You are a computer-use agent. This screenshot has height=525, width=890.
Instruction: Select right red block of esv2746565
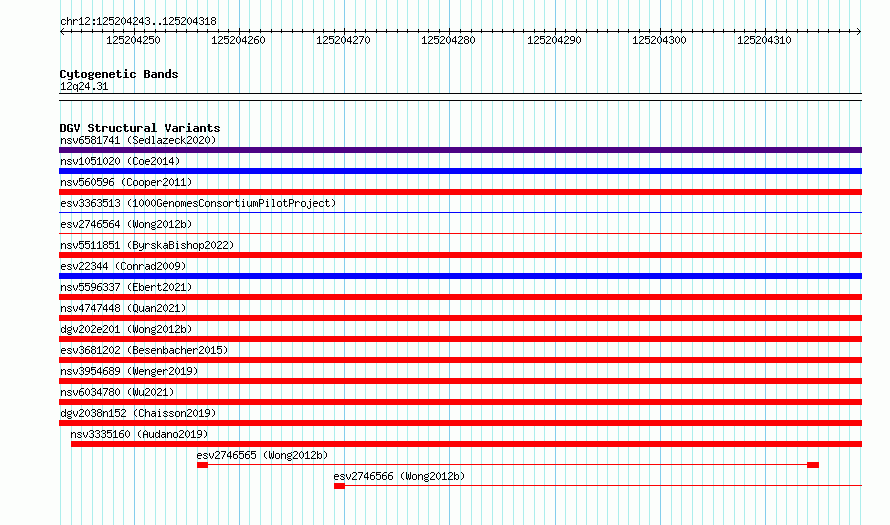point(813,465)
